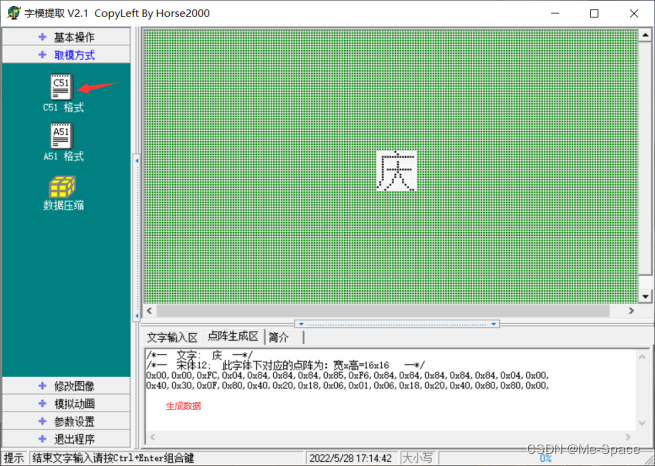Click the 数据压缩 cube icon
Image resolution: width=655 pixels, height=466 pixels.
(x=62, y=187)
